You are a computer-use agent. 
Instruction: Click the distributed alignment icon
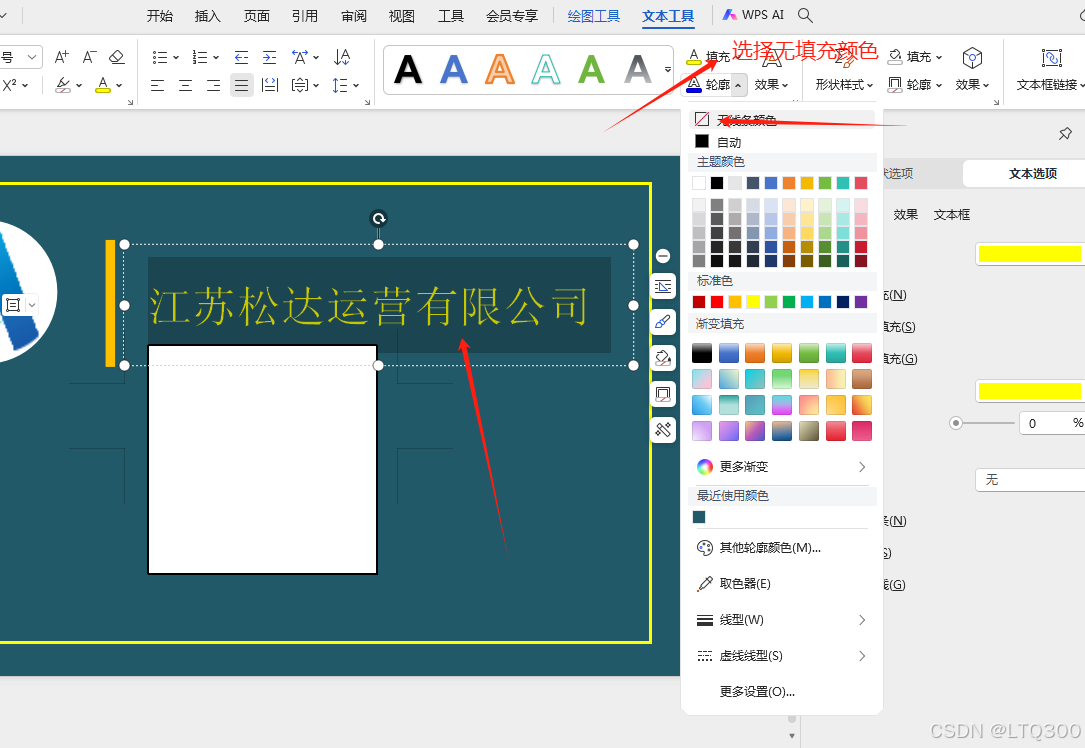pos(270,85)
